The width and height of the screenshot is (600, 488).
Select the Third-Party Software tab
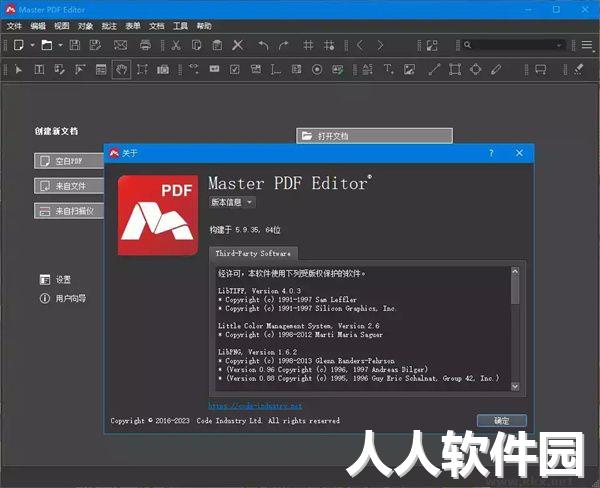pos(253,253)
